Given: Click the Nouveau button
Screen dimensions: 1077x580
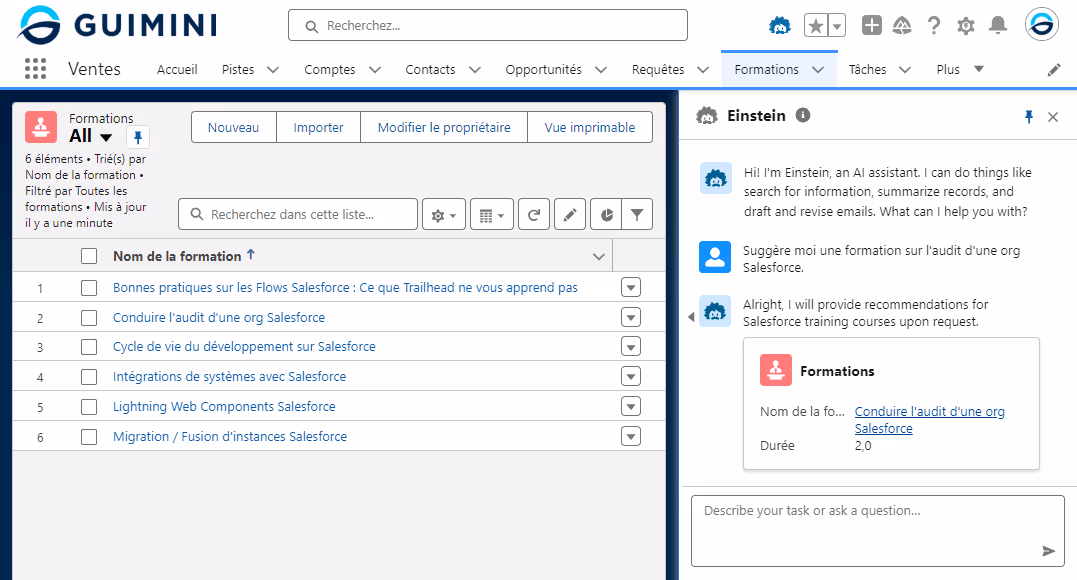Looking at the screenshot, I should [x=234, y=127].
